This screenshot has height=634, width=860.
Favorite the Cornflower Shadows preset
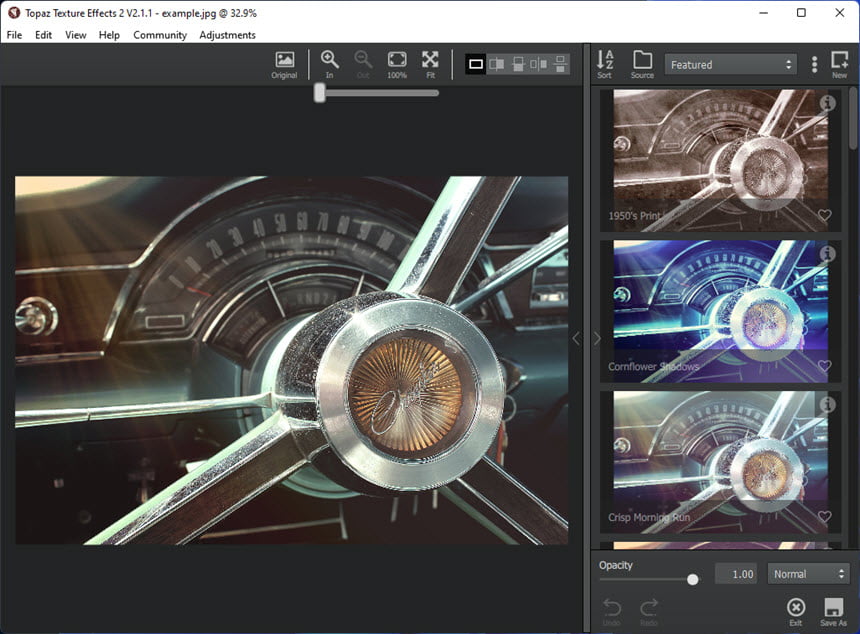[x=824, y=366]
